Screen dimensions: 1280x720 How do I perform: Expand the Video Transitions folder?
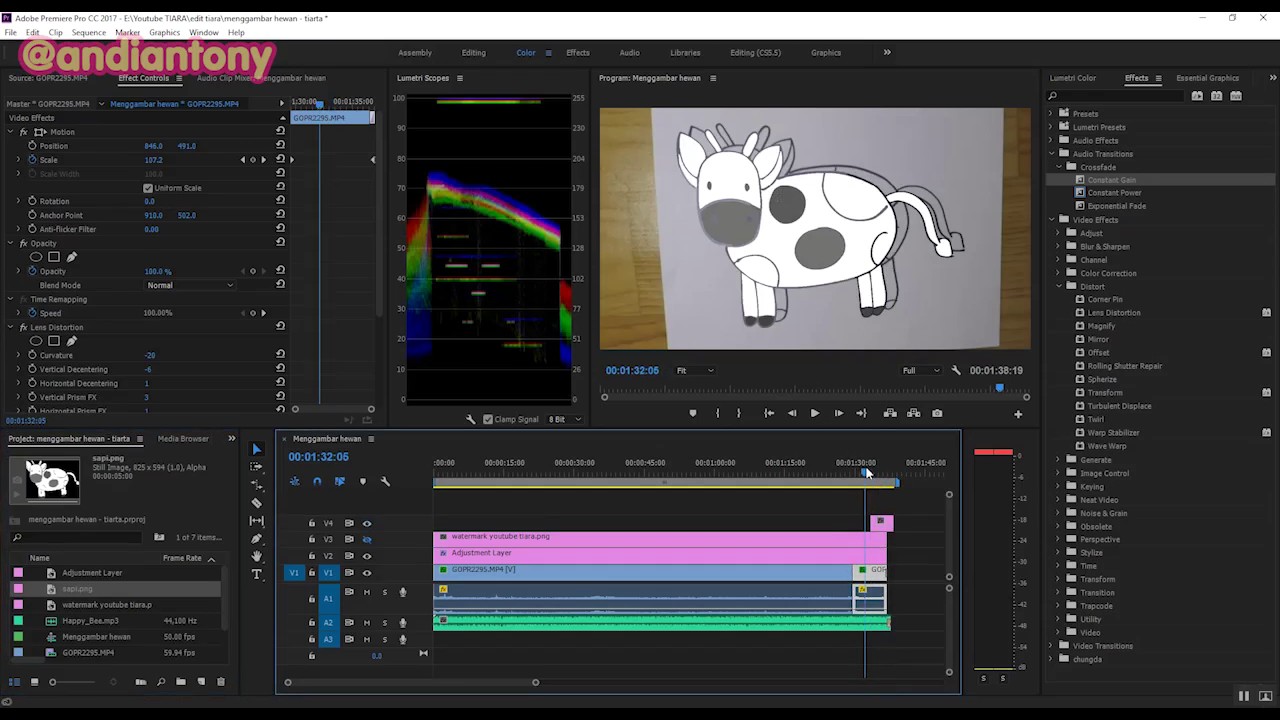pos(1051,646)
